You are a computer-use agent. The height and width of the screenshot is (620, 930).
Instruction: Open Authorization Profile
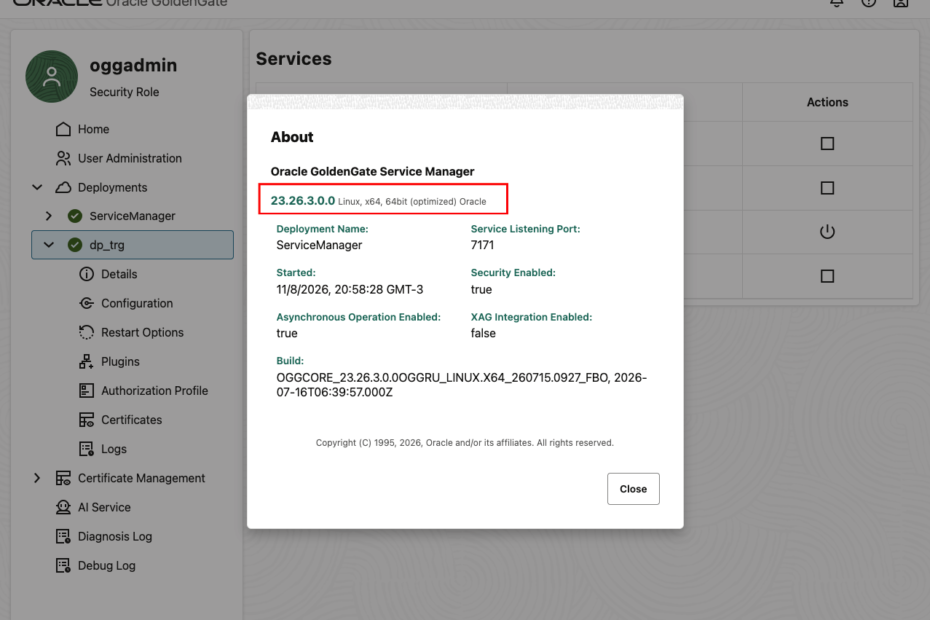coord(154,390)
